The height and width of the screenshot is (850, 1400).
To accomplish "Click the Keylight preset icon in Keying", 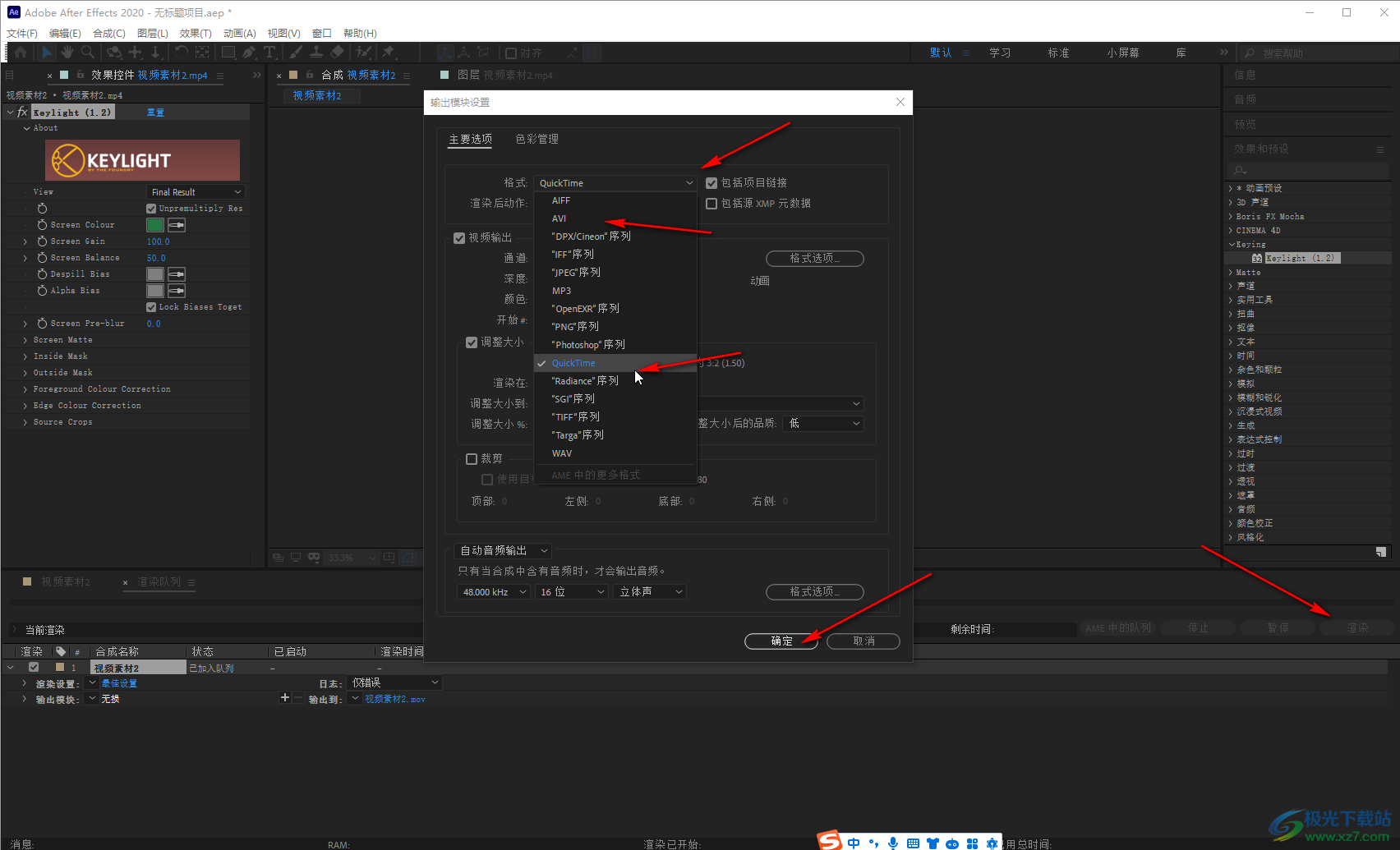I will [x=1257, y=258].
